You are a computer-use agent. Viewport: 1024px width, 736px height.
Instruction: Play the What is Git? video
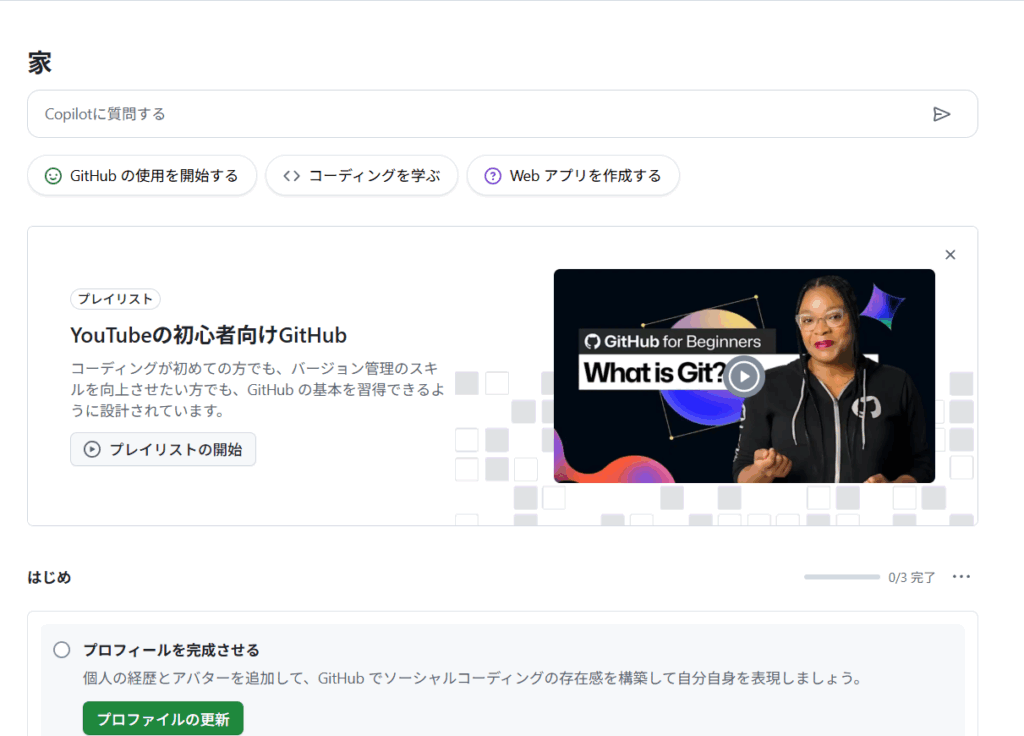(x=743, y=376)
